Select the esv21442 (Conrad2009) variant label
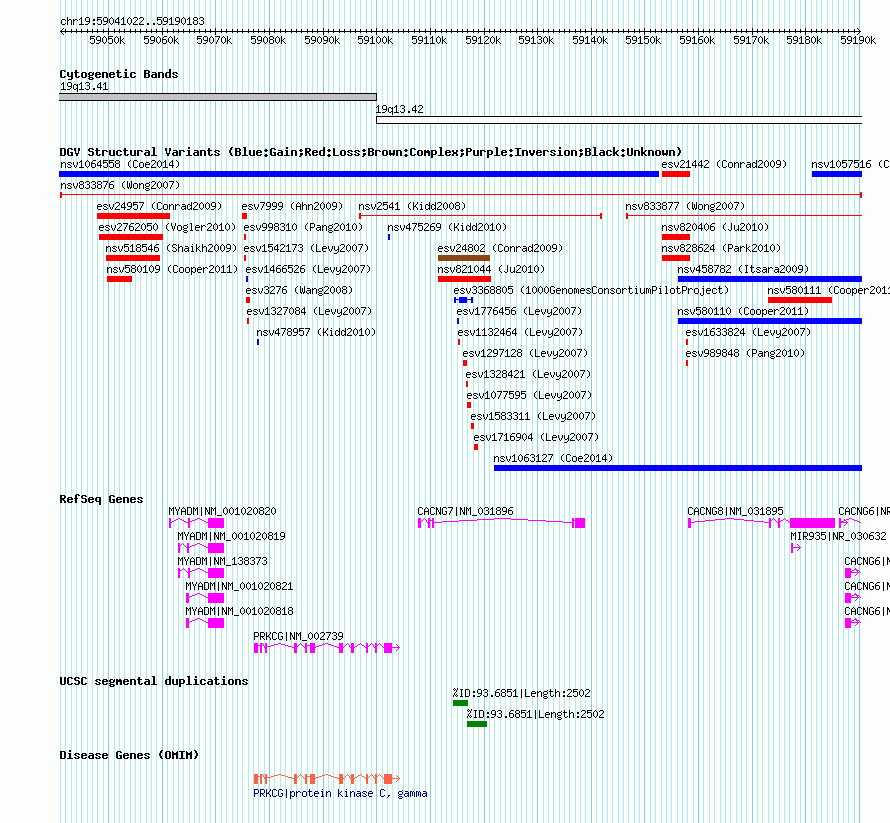The height and width of the screenshot is (823, 890). (724, 164)
